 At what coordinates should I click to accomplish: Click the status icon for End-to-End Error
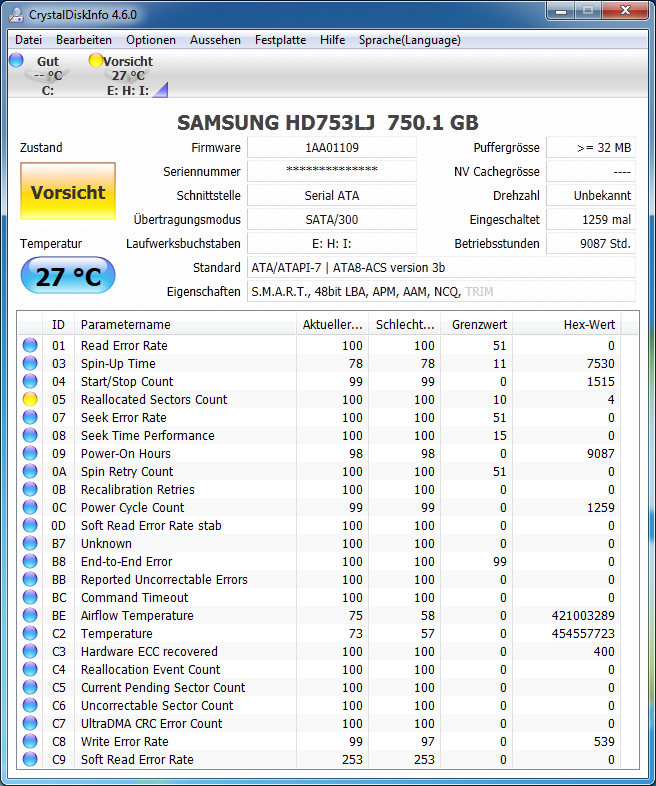click(30, 561)
